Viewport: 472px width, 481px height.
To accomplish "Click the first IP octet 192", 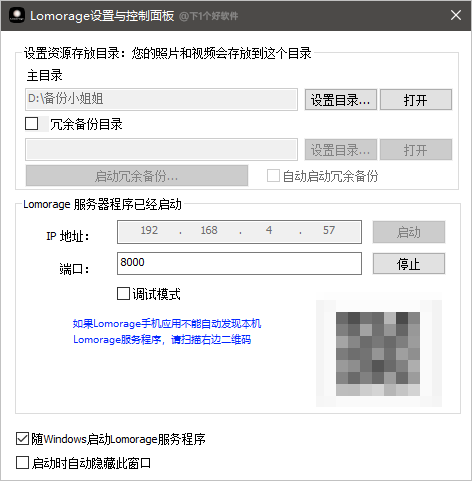I will coord(149,230).
